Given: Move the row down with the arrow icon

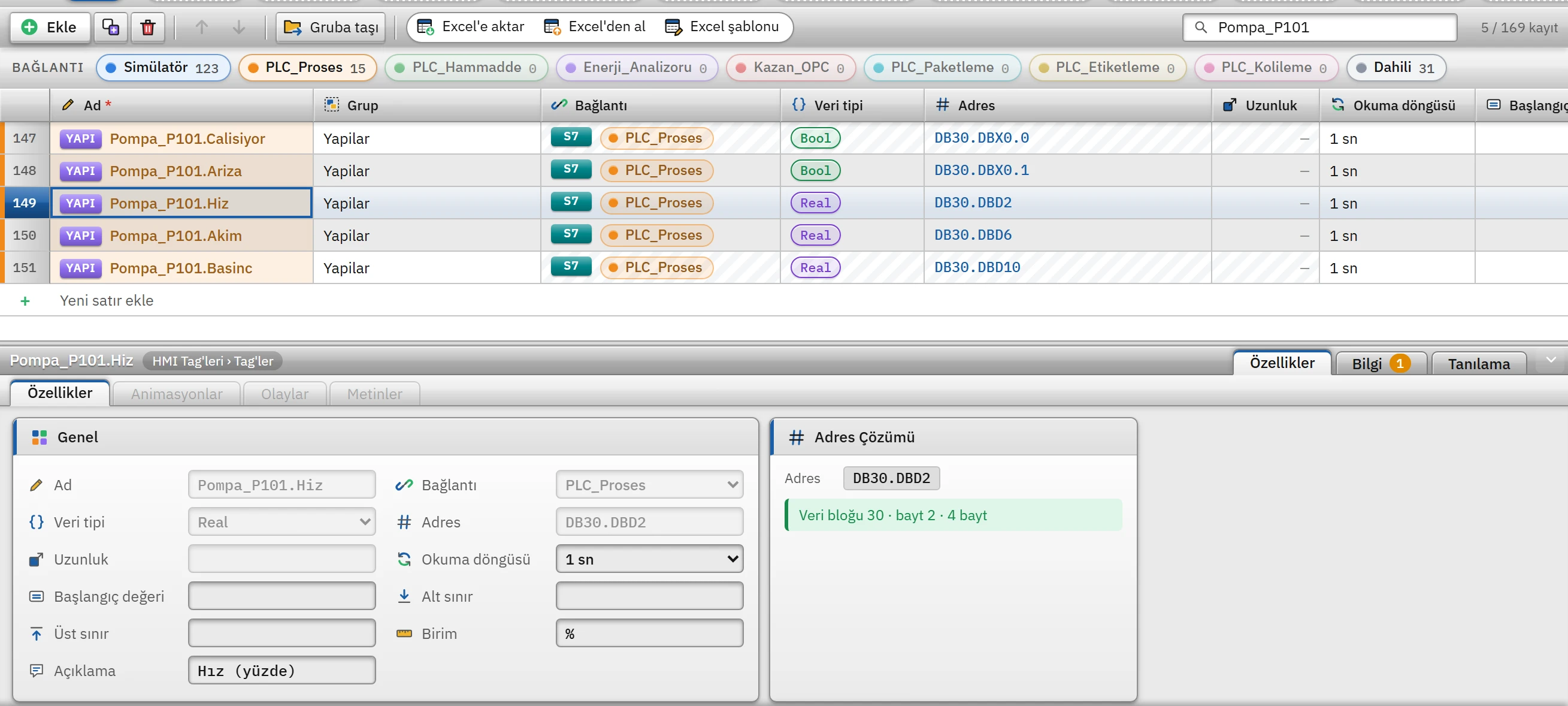Looking at the screenshot, I should coord(238,28).
